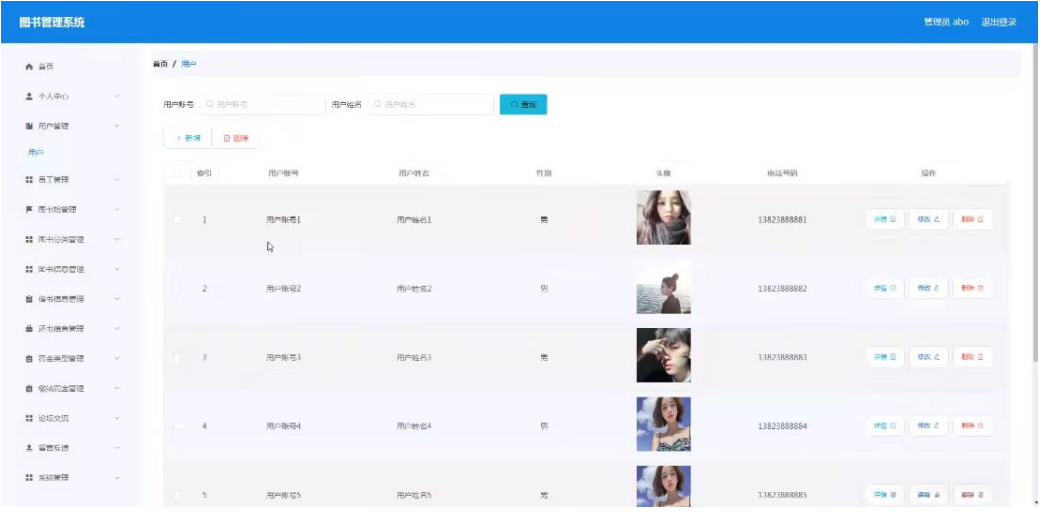Click 用户 in the breadcrumb
This screenshot has height=512, width=1043.
pyautogui.click(x=189, y=64)
